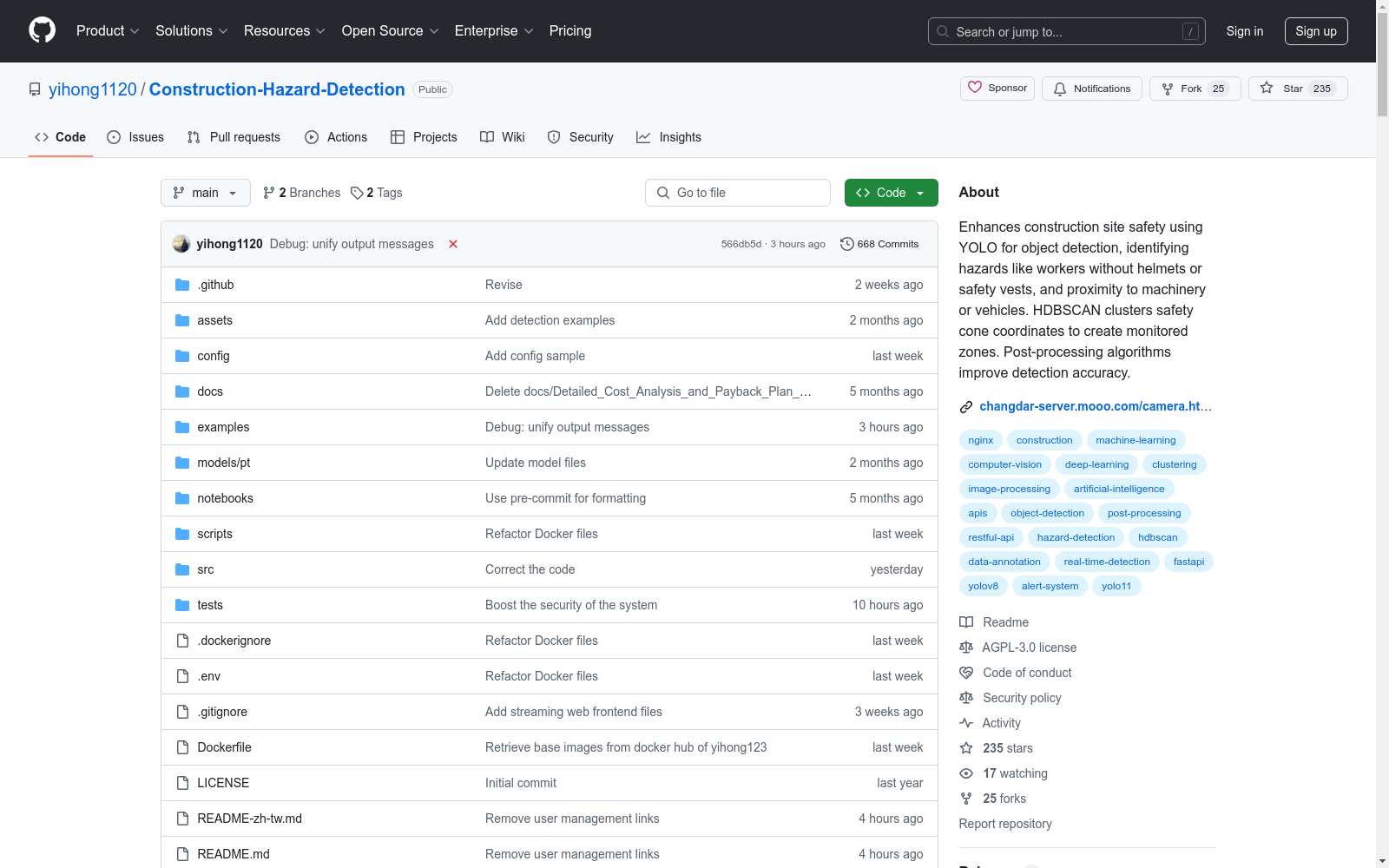
Task: Open the src folder
Action: pos(205,569)
